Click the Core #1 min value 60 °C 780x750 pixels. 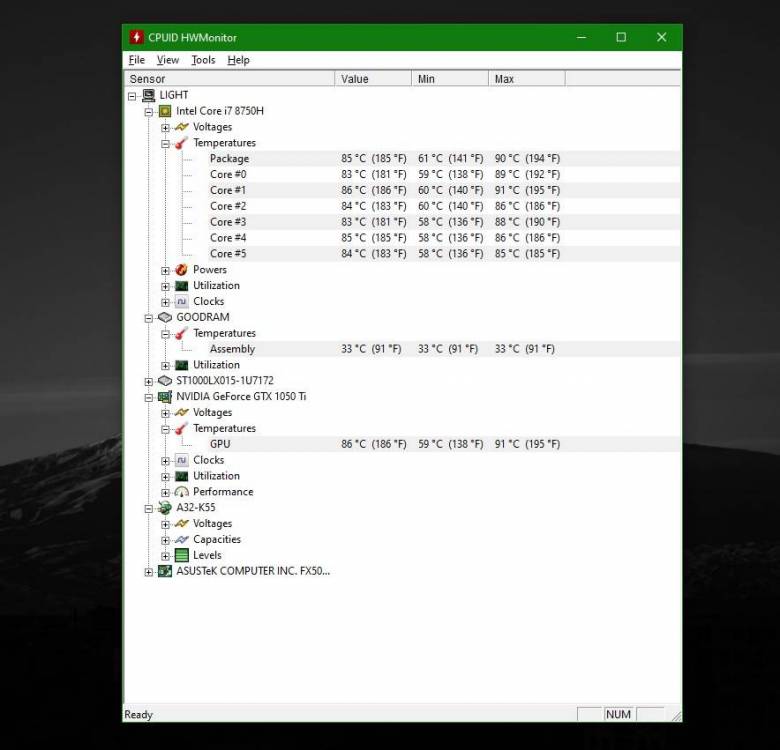click(450, 190)
